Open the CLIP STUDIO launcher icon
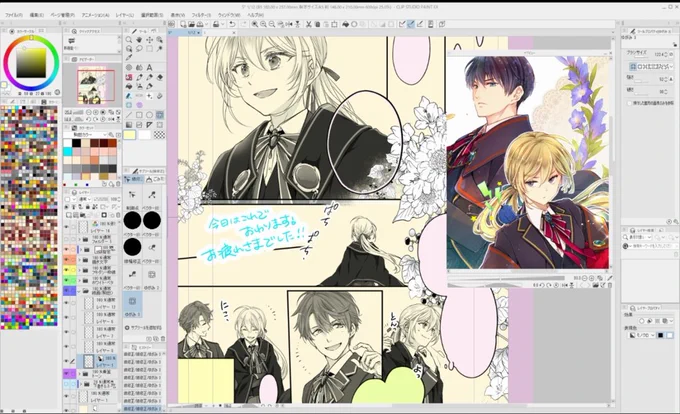Screen dimensions: 680x414 click(x=171, y=24)
